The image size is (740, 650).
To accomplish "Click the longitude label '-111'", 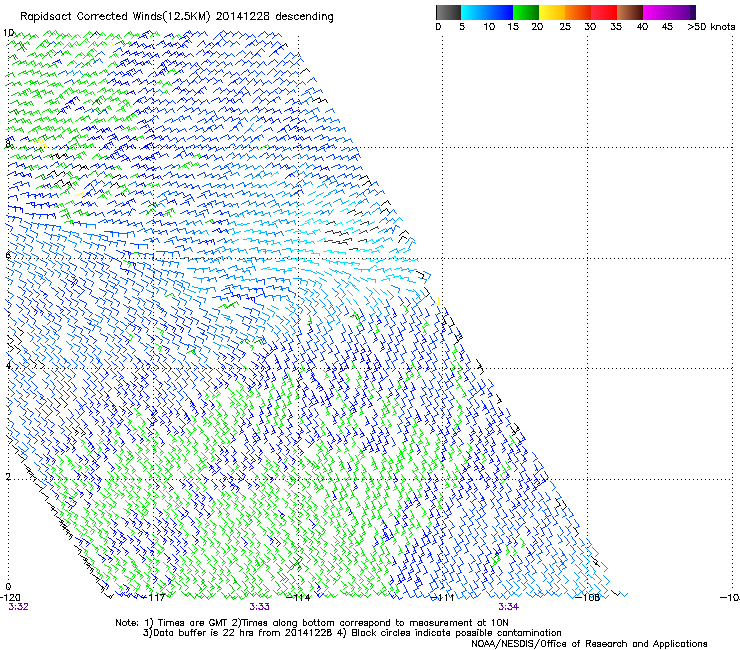I will 443,597.
